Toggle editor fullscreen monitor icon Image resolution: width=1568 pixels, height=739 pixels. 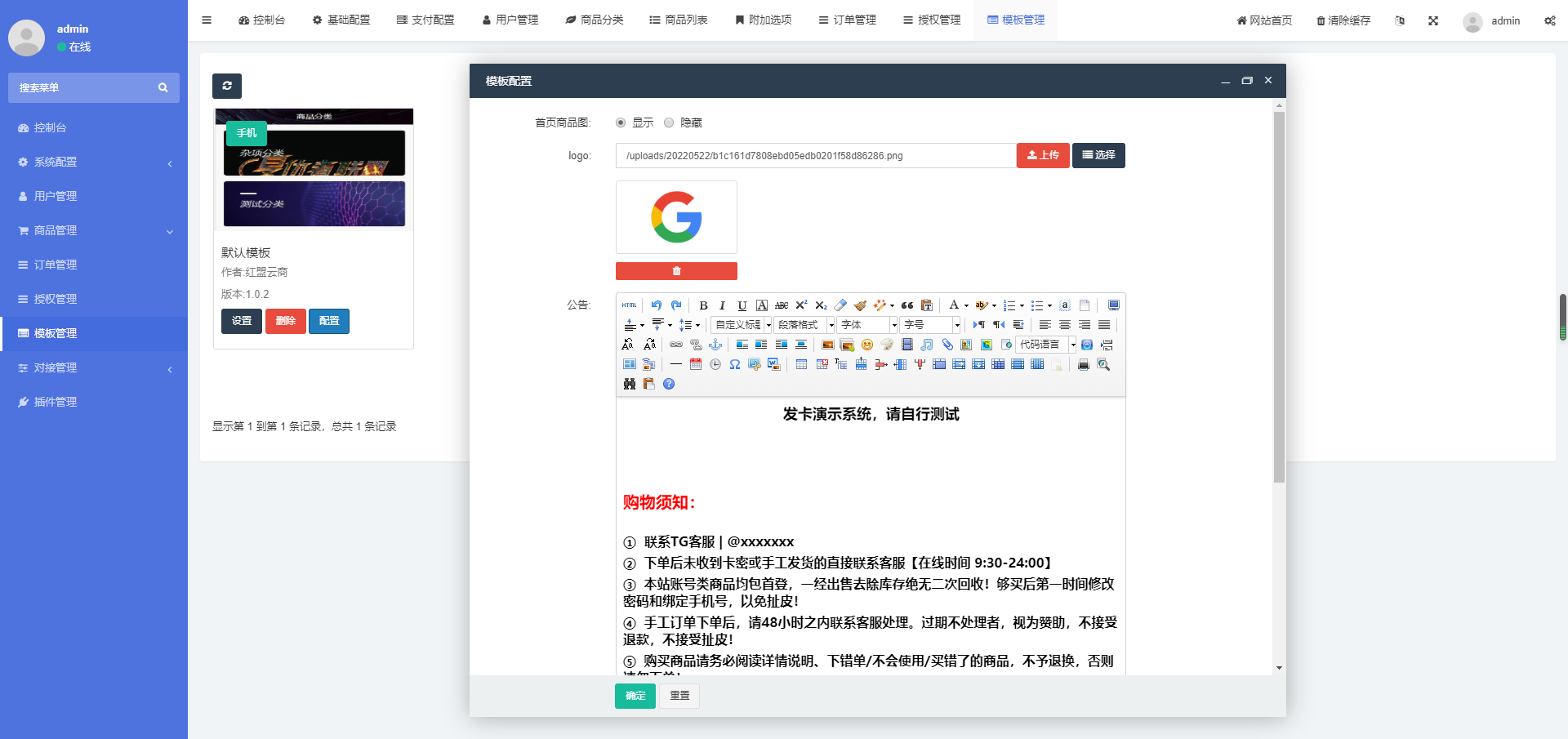[1113, 305]
